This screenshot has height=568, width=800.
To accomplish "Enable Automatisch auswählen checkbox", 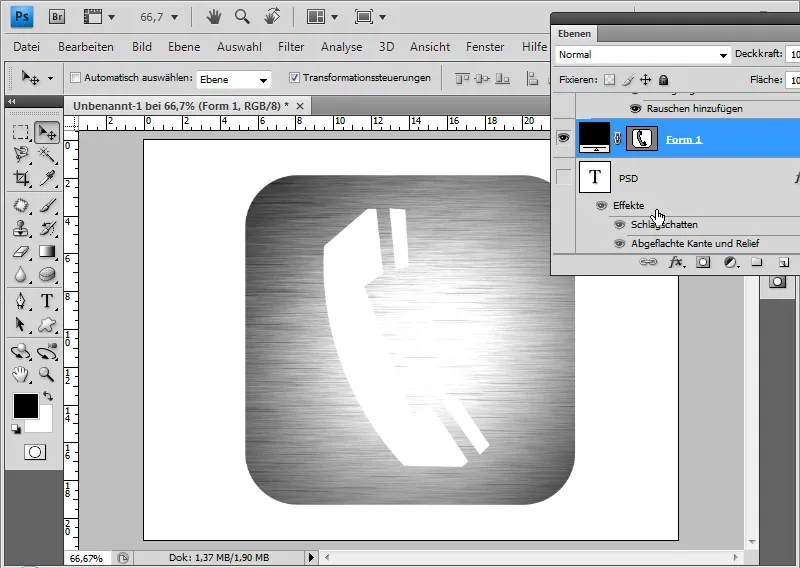I will point(76,78).
